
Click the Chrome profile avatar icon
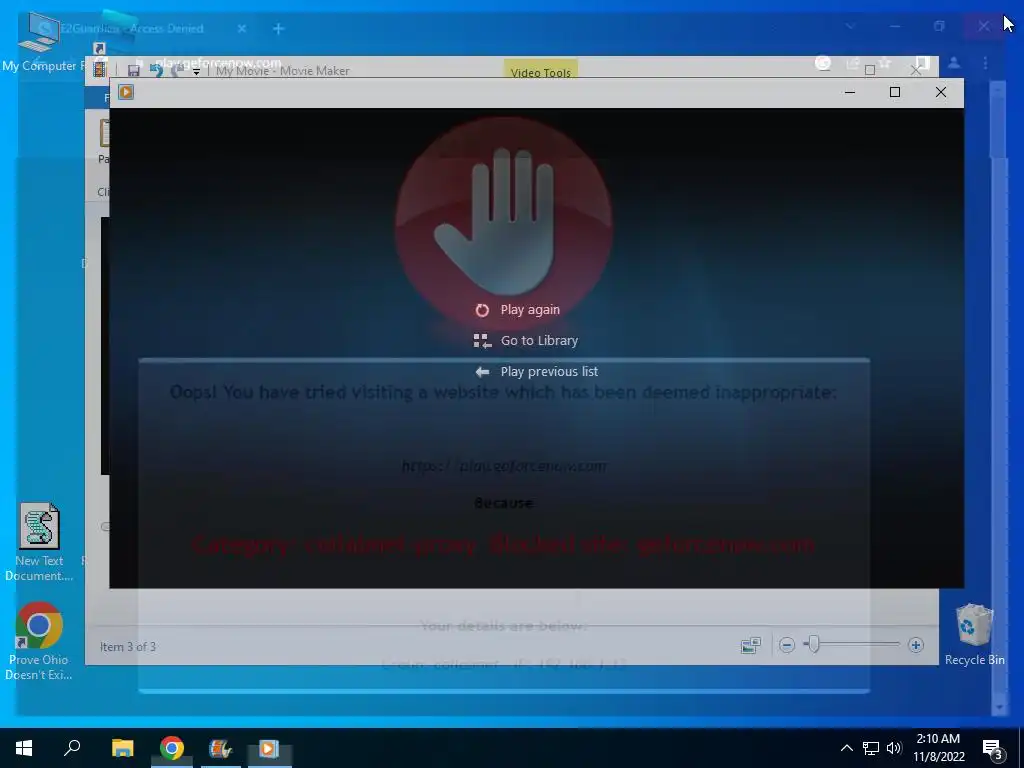pyautogui.click(x=954, y=63)
